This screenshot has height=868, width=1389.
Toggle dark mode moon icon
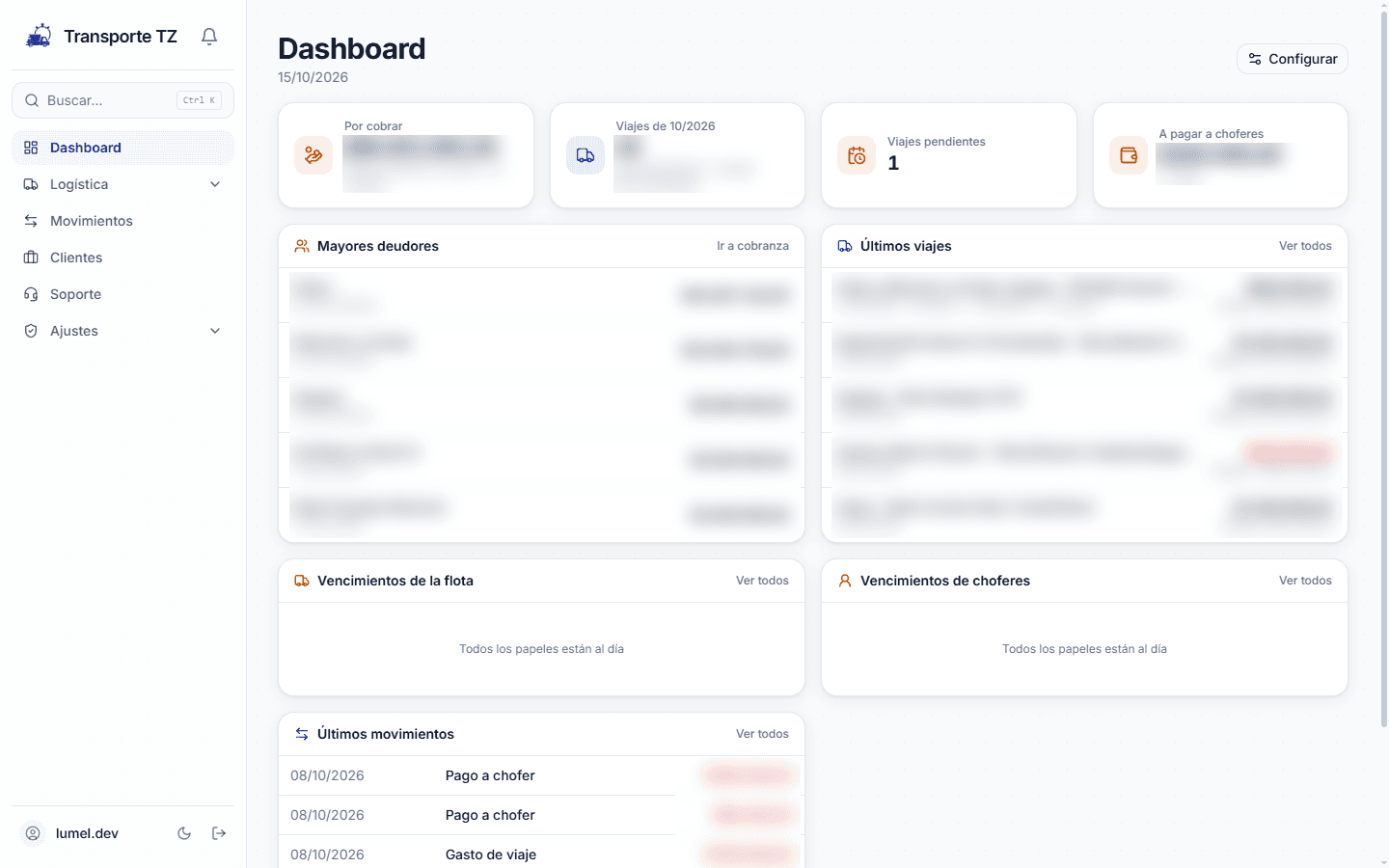(184, 833)
